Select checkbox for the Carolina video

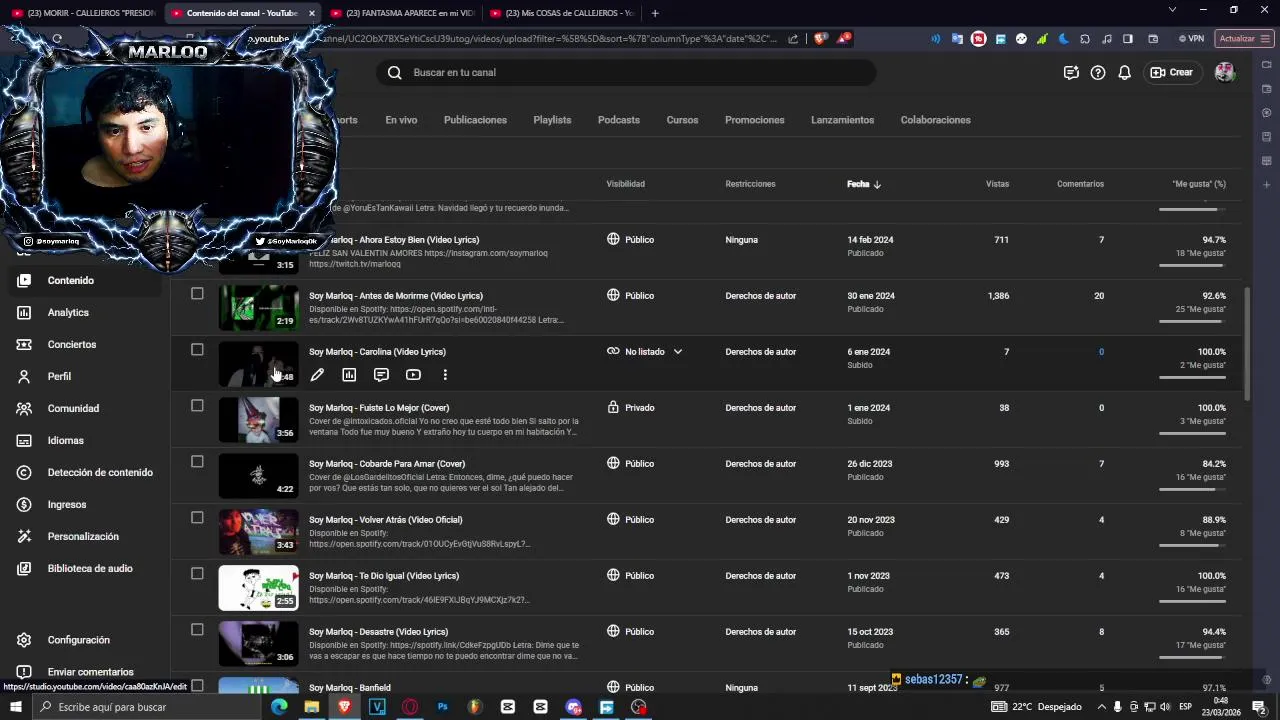coord(197,350)
